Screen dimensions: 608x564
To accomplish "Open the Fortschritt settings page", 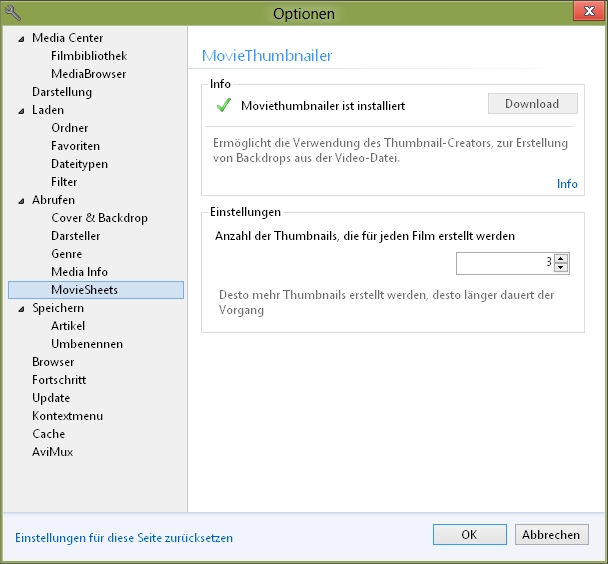I will coord(59,380).
